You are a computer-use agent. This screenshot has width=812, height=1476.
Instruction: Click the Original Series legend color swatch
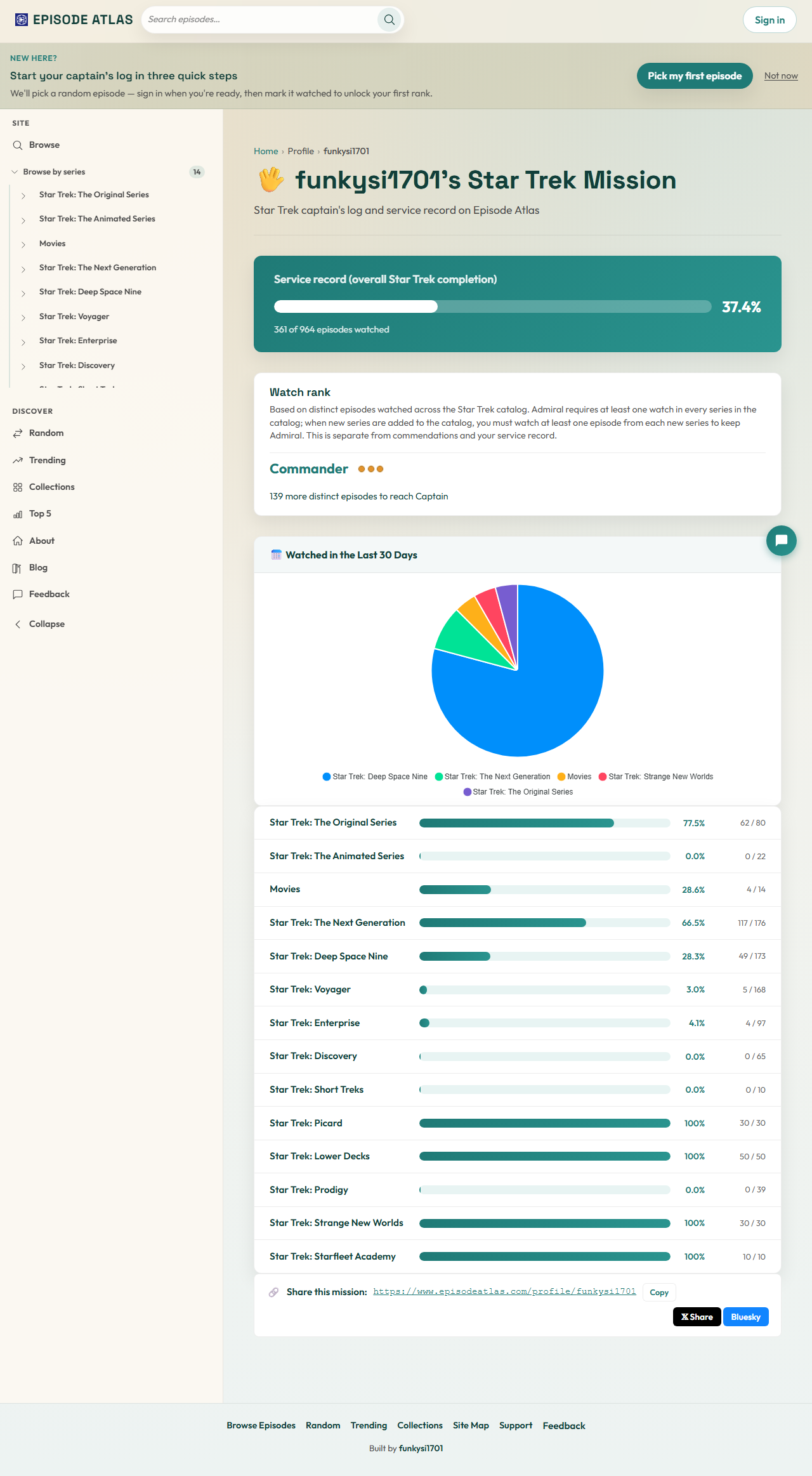click(x=468, y=792)
